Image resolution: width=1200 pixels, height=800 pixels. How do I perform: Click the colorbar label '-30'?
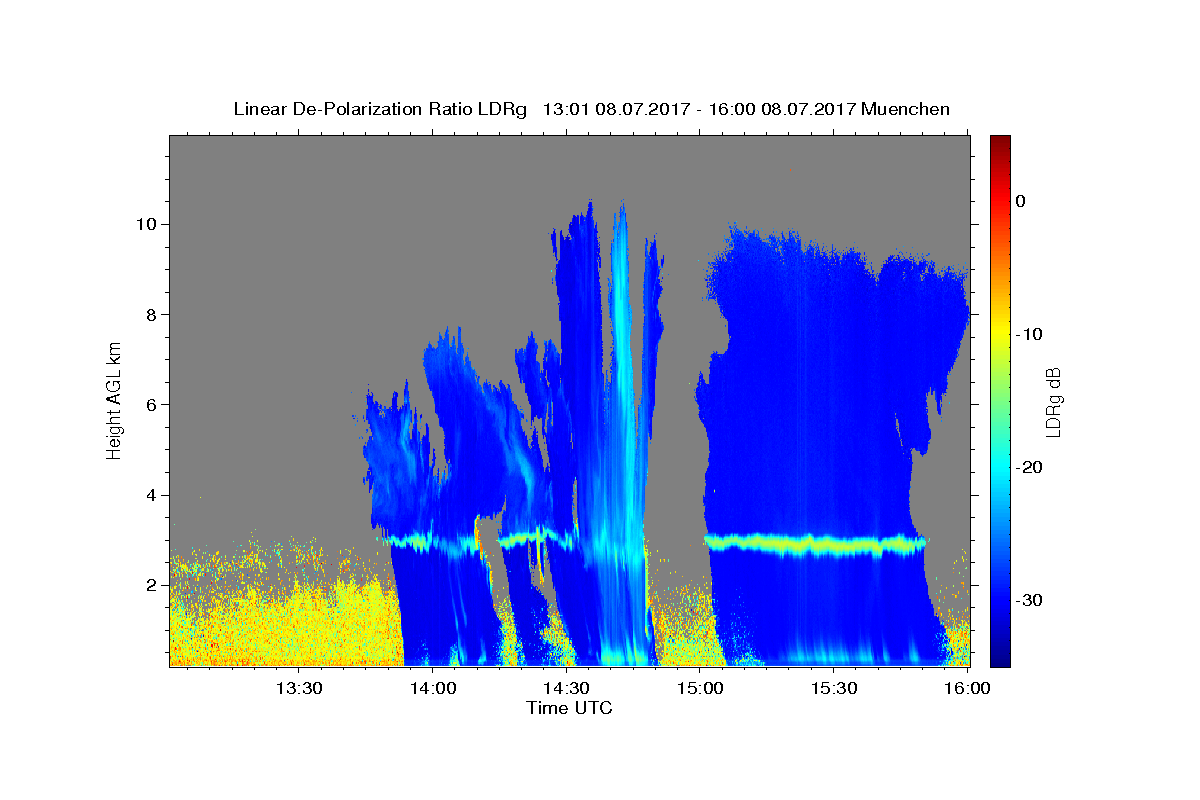(x=1030, y=600)
